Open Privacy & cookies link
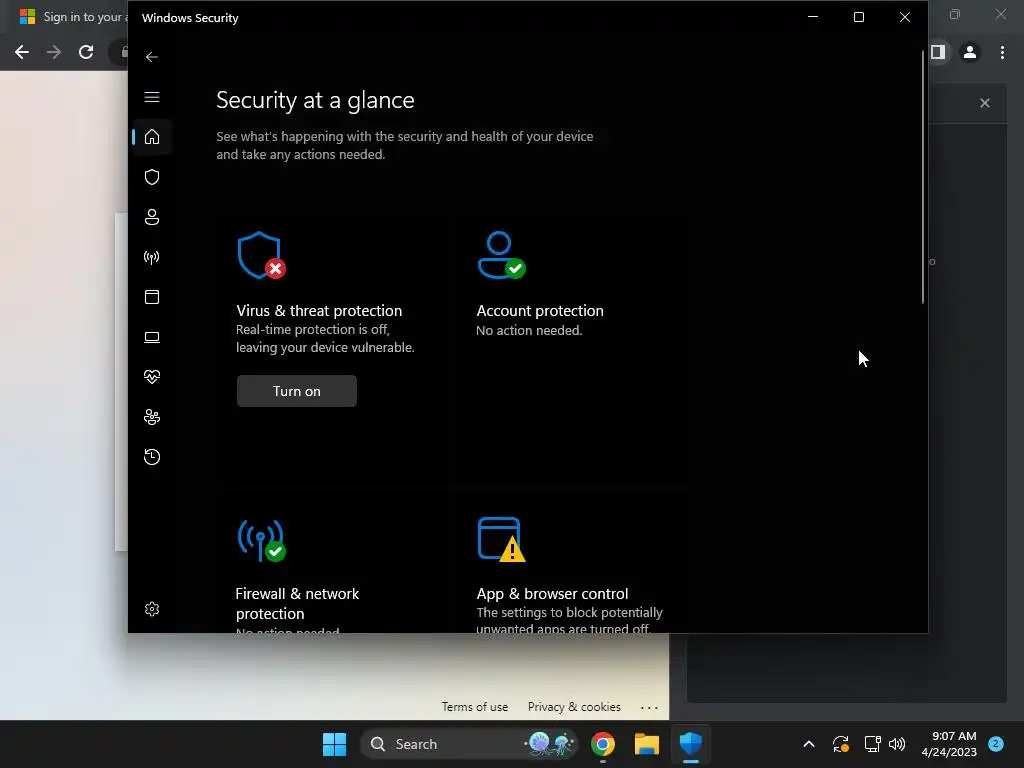This screenshot has height=768, width=1024. click(574, 707)
